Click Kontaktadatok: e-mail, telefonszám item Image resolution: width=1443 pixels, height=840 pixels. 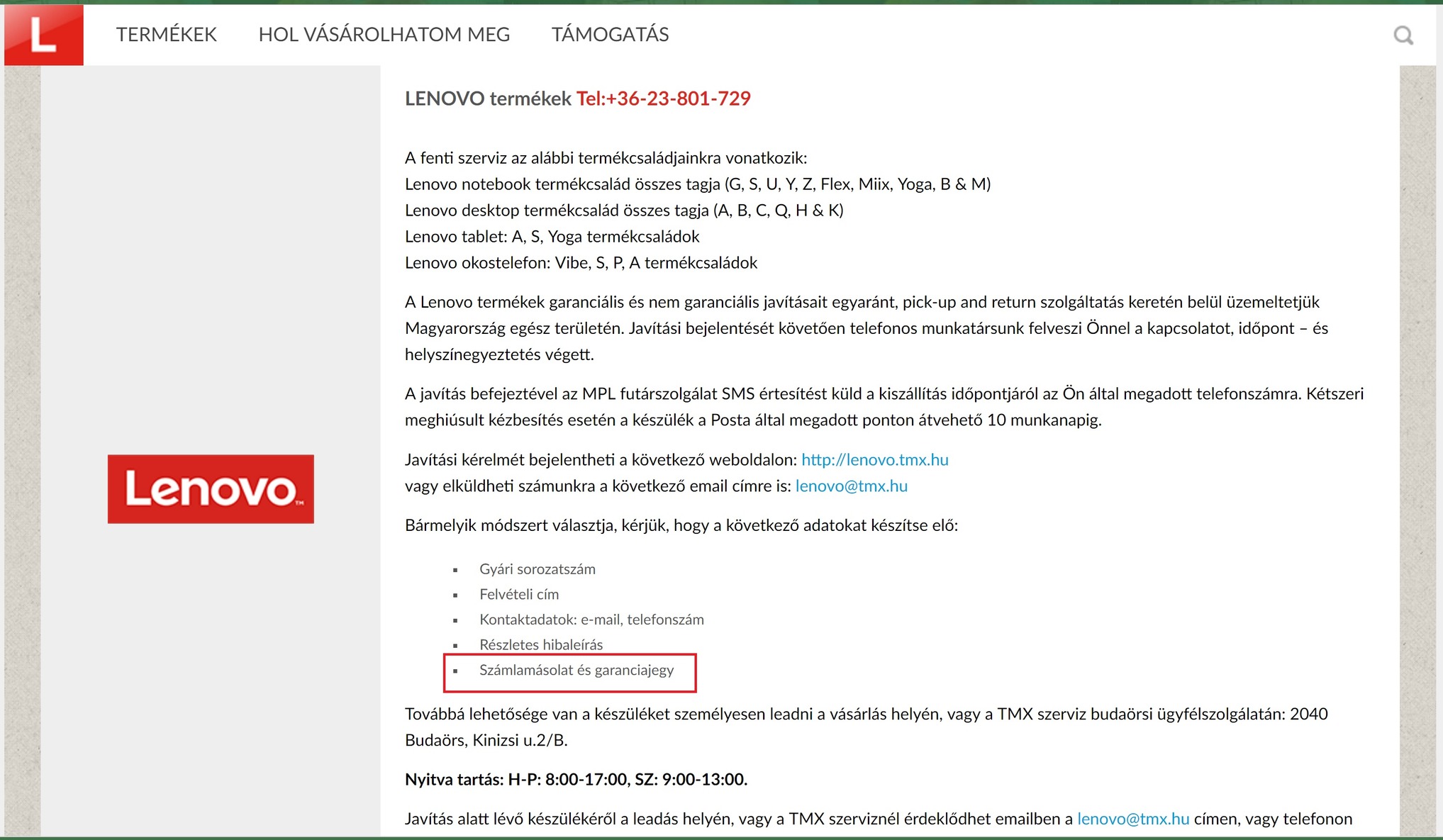point(591,620)
